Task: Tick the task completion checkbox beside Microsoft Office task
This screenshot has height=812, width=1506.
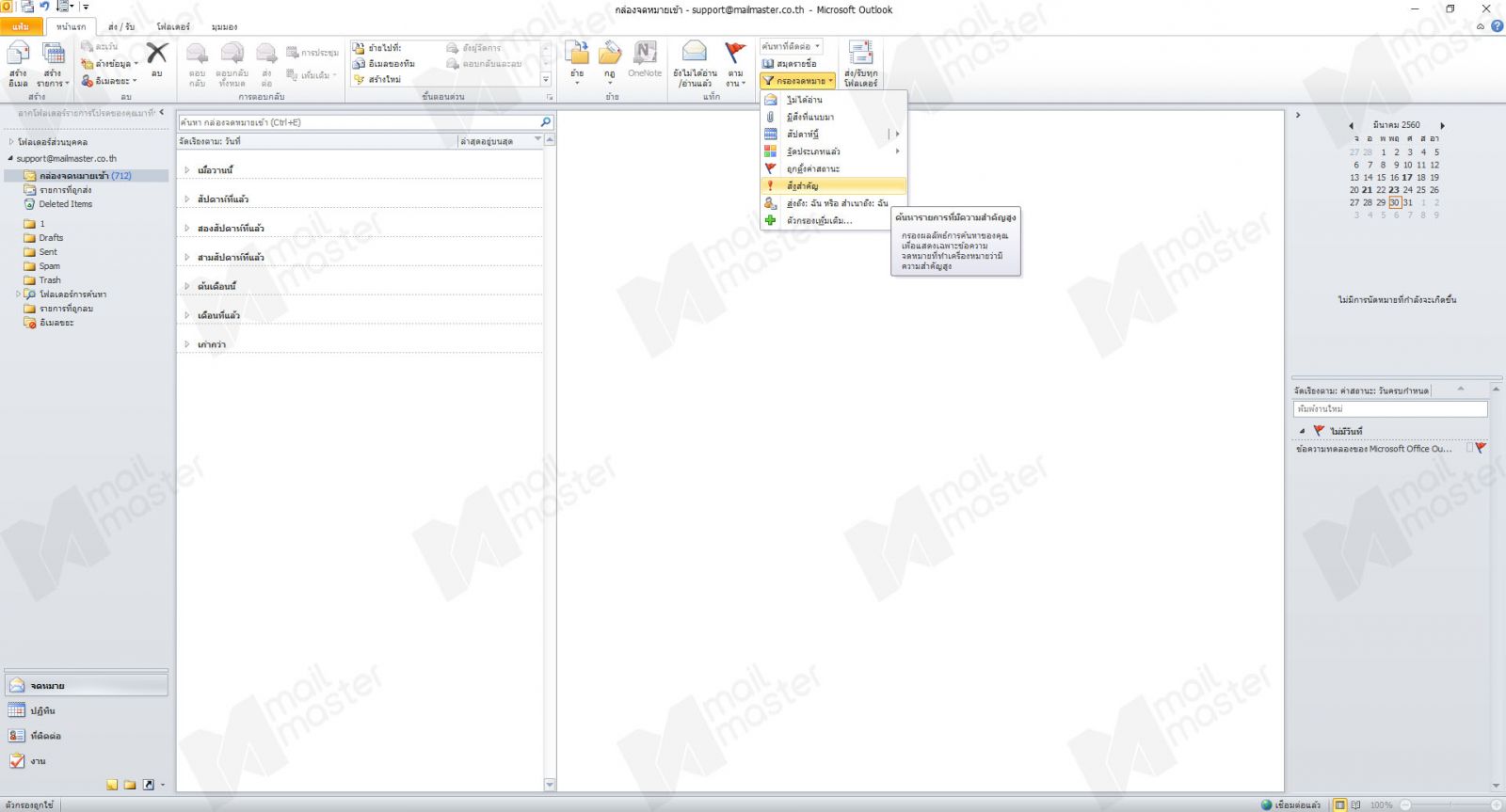Action: (1469, 449)
